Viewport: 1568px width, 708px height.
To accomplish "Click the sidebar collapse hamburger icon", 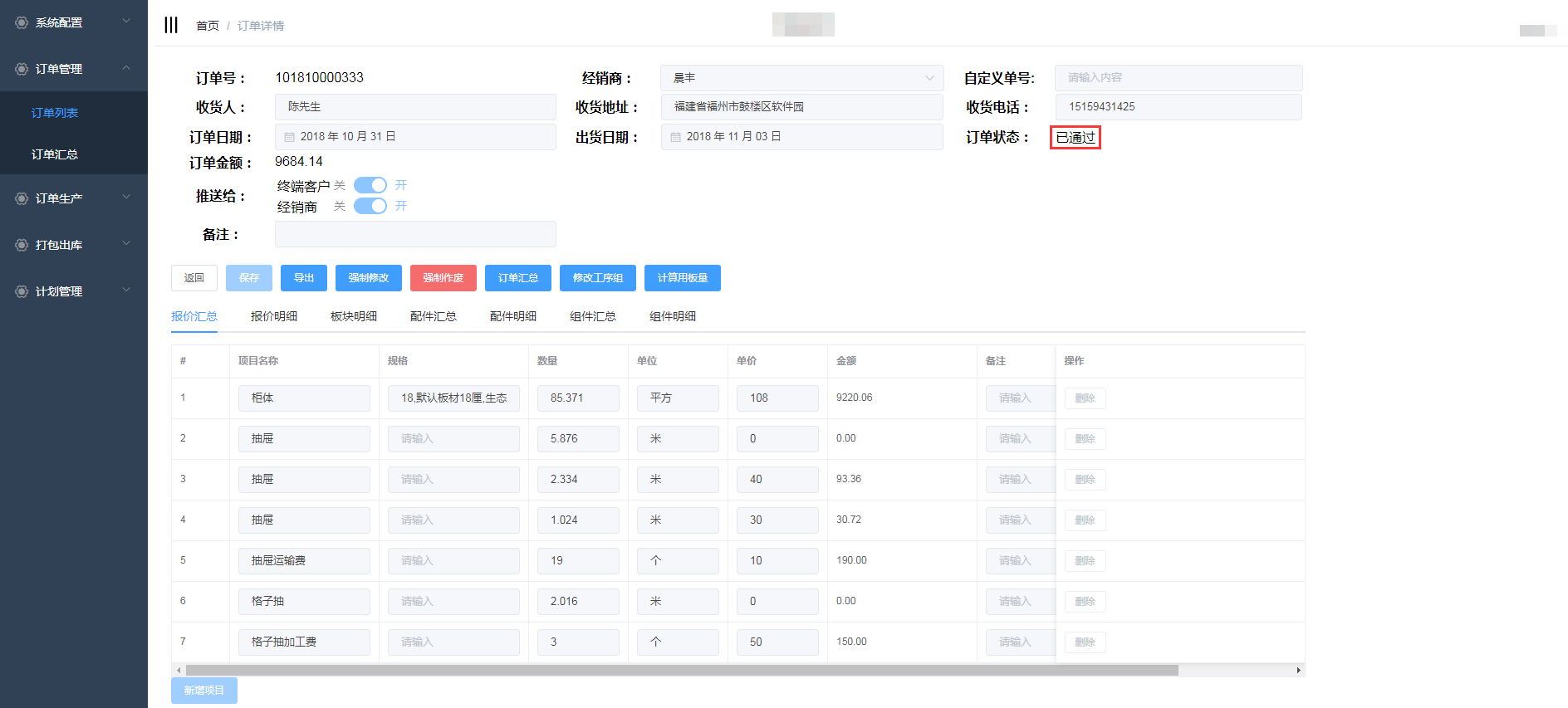I will [171, 25].
